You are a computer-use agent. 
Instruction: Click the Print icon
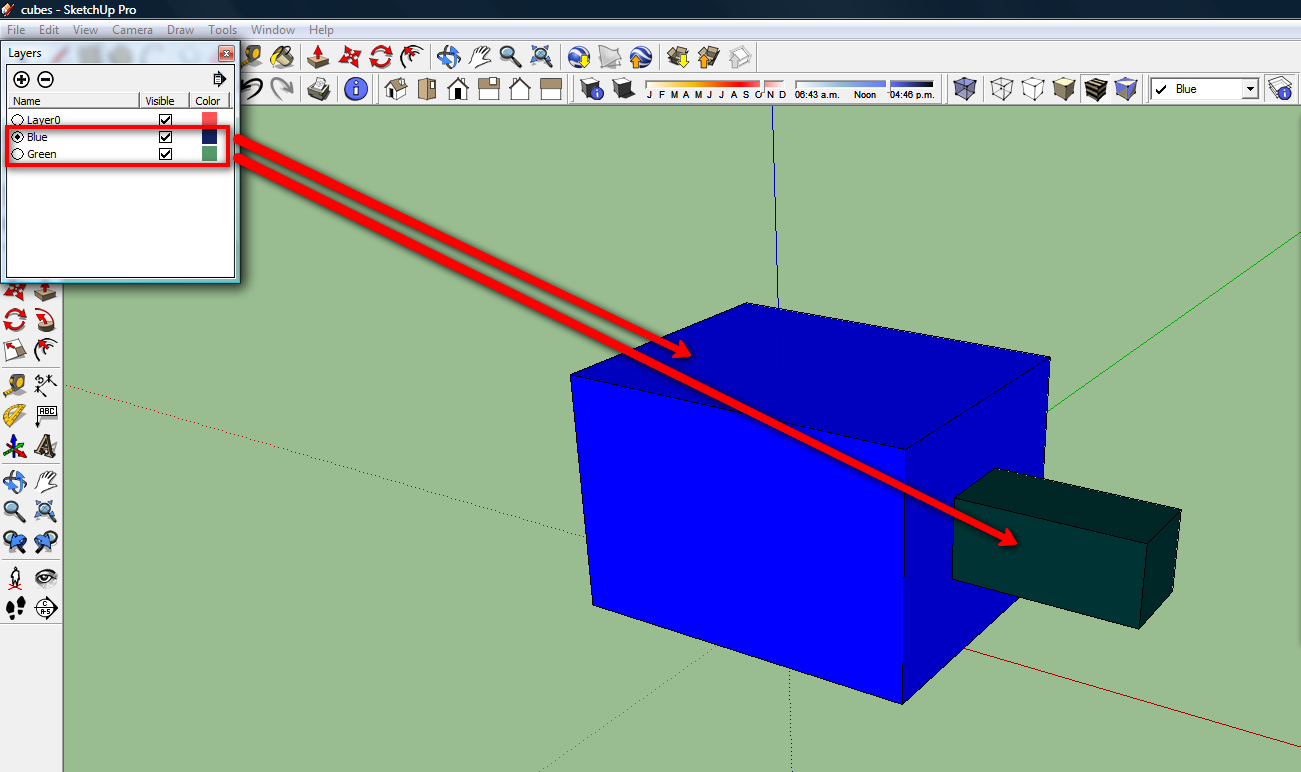click(319, 89)
